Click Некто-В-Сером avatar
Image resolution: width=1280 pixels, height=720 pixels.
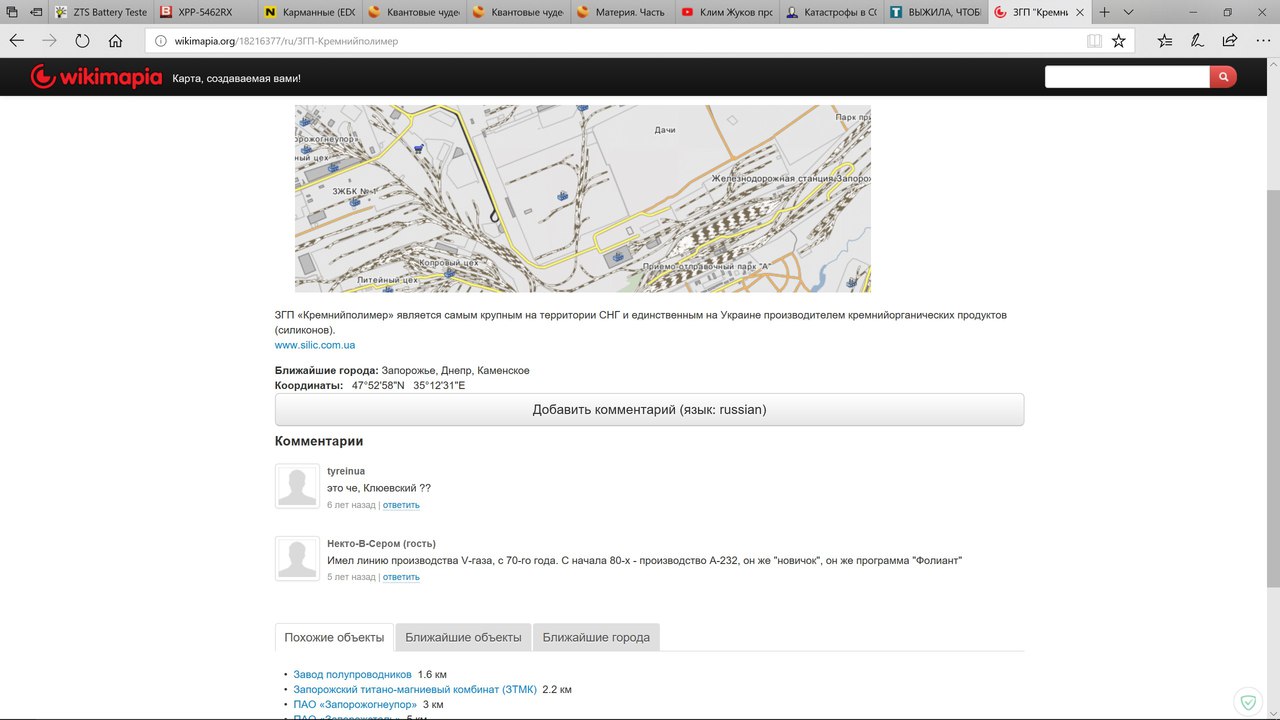pyautogui.click(x=297, y=558)
